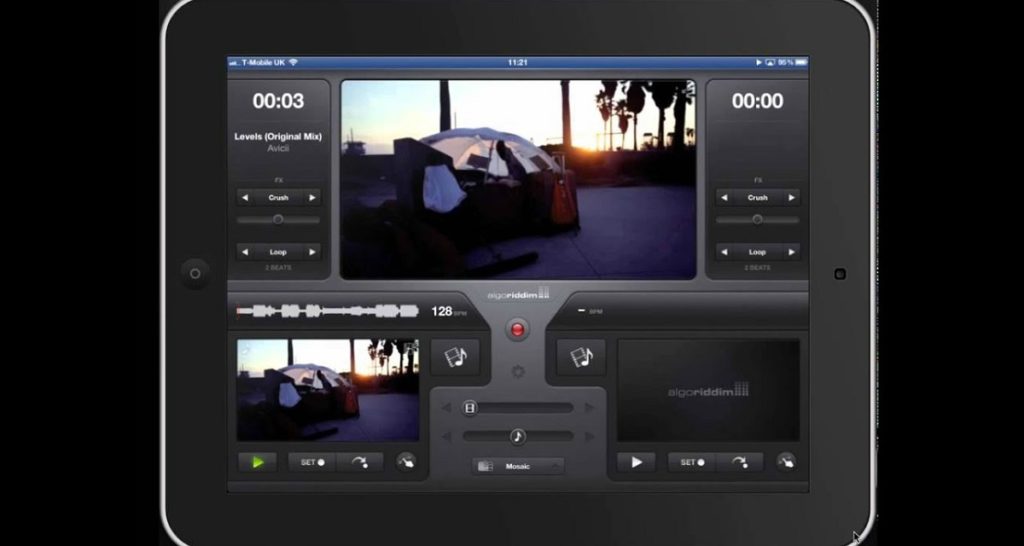Jump to cue point on left deck
This screenshot has width=1024, height=546.
(x=359, y=462)
